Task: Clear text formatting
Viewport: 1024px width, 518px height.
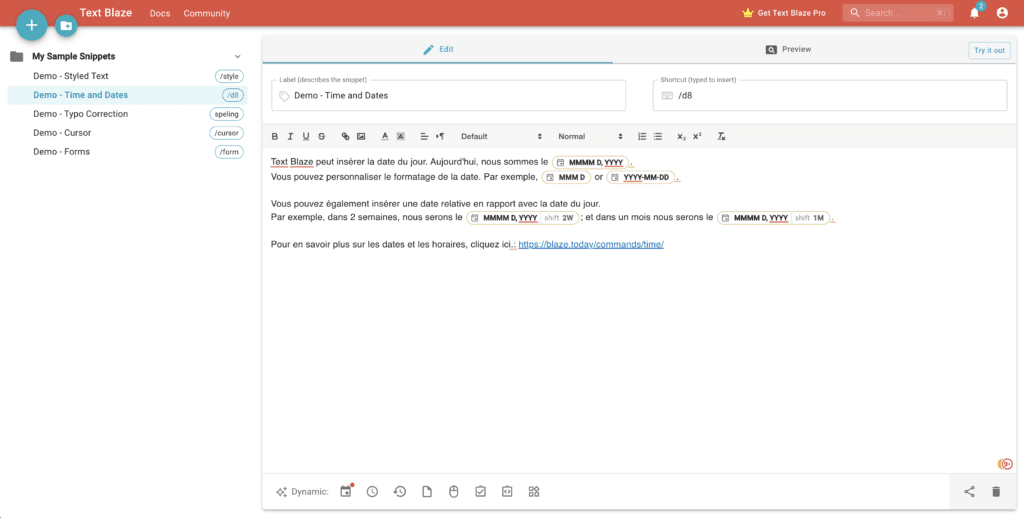Action: 721,137
